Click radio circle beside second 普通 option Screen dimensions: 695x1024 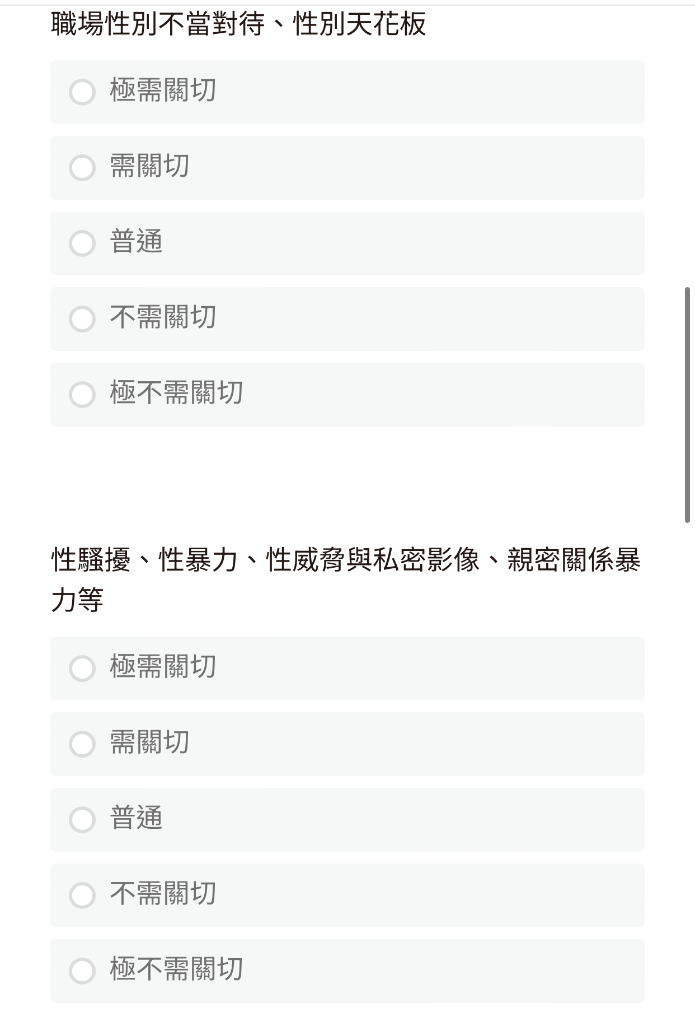click(82, 820)
